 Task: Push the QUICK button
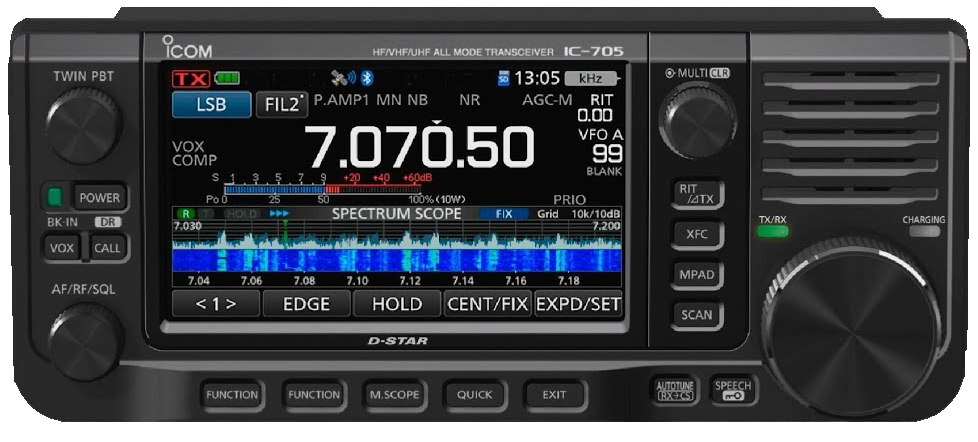point(474,395)
